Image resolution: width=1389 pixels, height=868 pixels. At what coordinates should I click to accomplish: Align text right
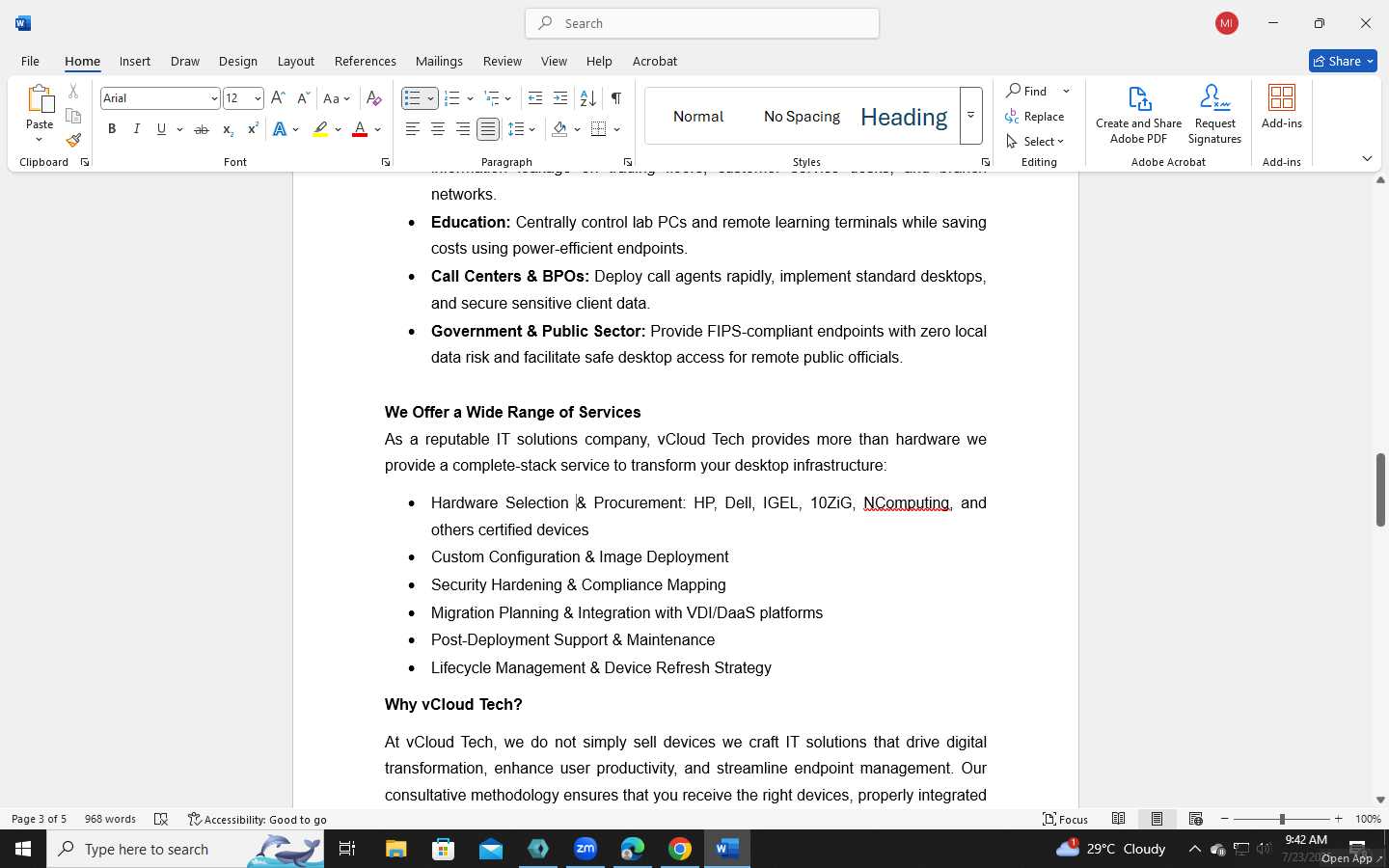tap(463, 129)
